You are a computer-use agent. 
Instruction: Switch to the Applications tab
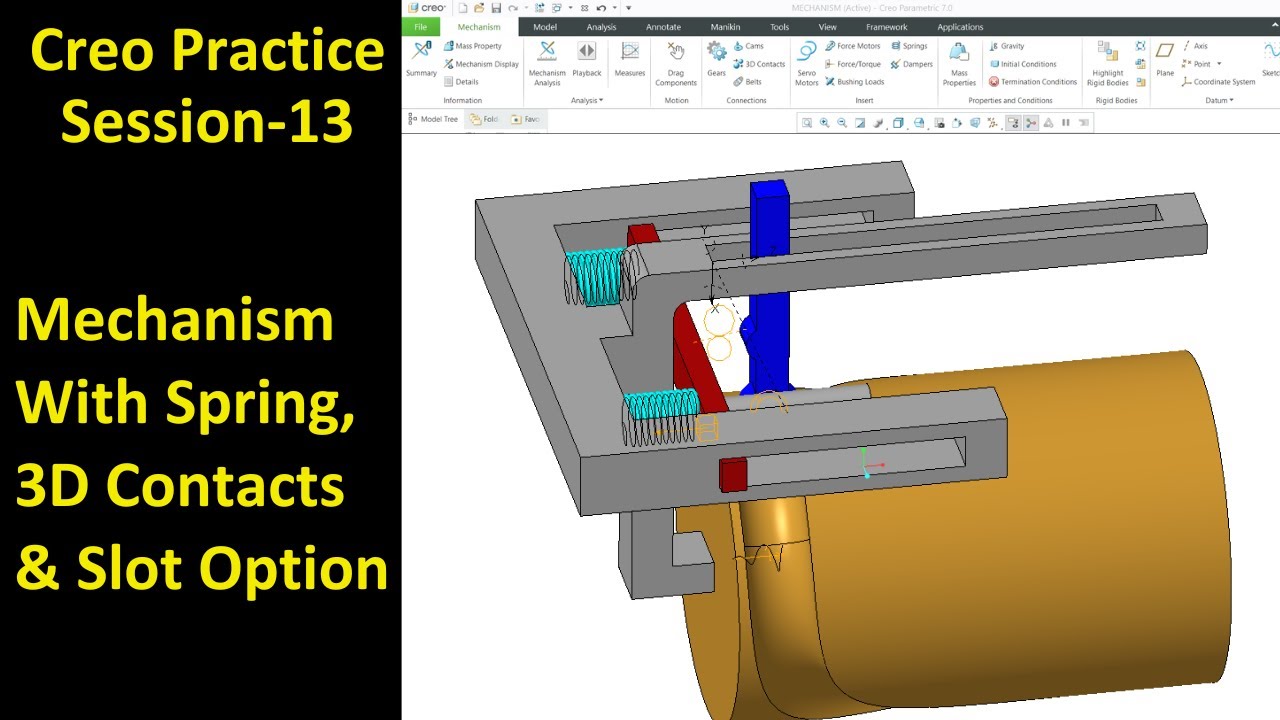pos(960,27)
